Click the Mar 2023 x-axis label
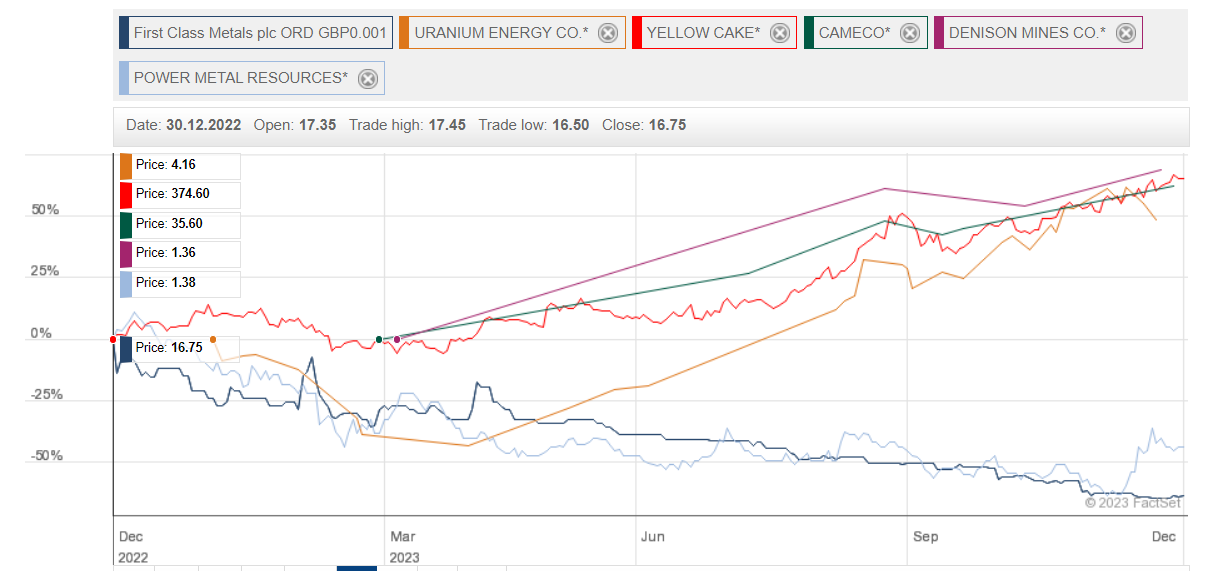This screenshot has width=1216, height=571. (405, 547)
